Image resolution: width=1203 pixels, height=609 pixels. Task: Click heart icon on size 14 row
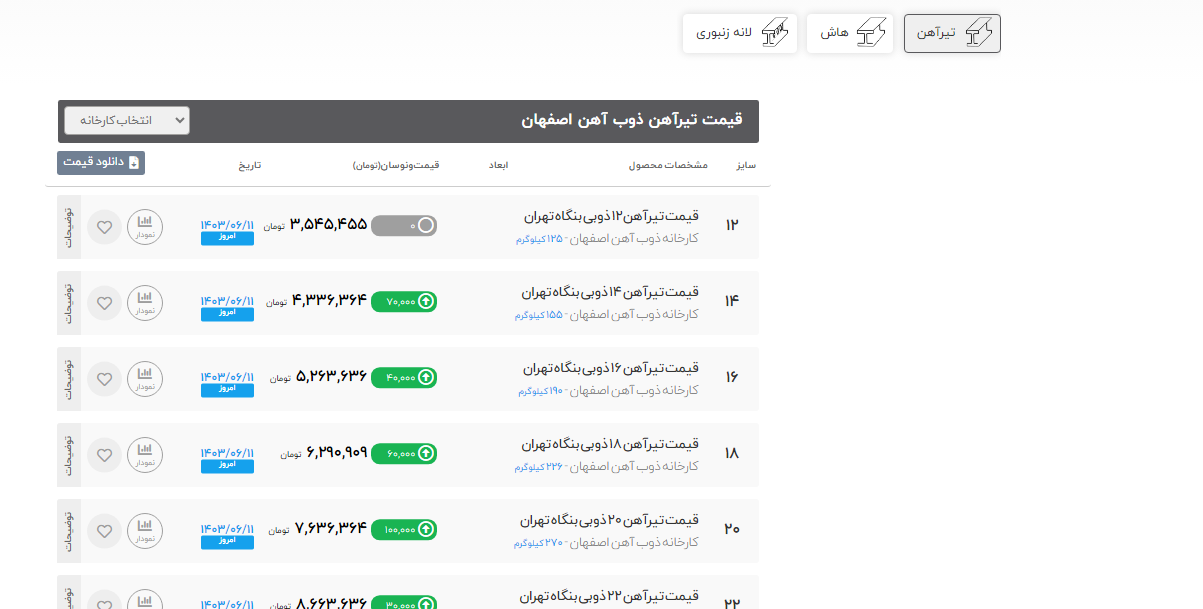click(x=104, y=302)
